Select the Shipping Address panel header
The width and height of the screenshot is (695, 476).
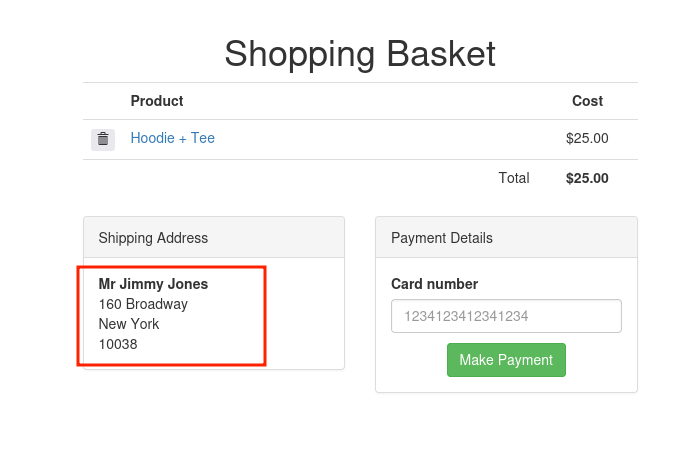tap(214, 238)
